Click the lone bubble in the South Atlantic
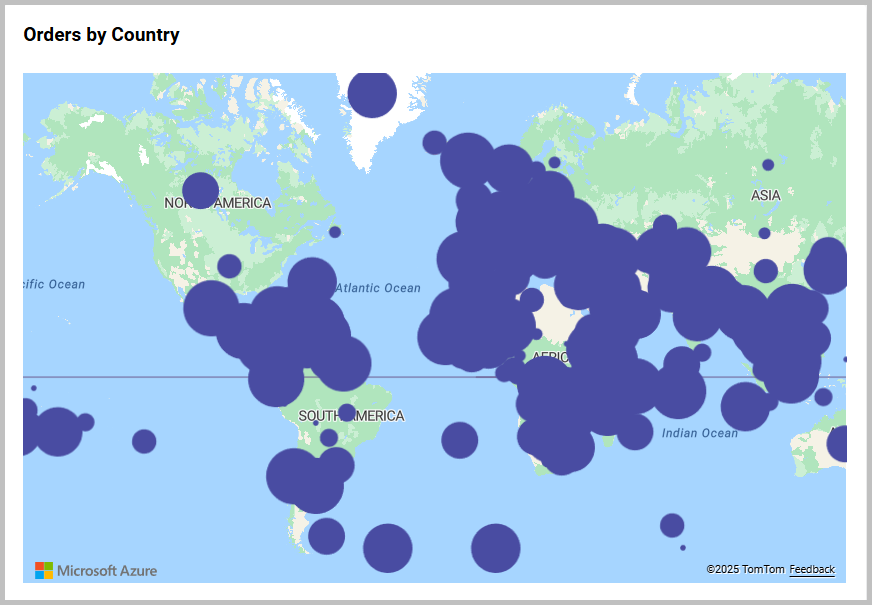This screenshot has width=872, height=605. click(x=459, y=440)
